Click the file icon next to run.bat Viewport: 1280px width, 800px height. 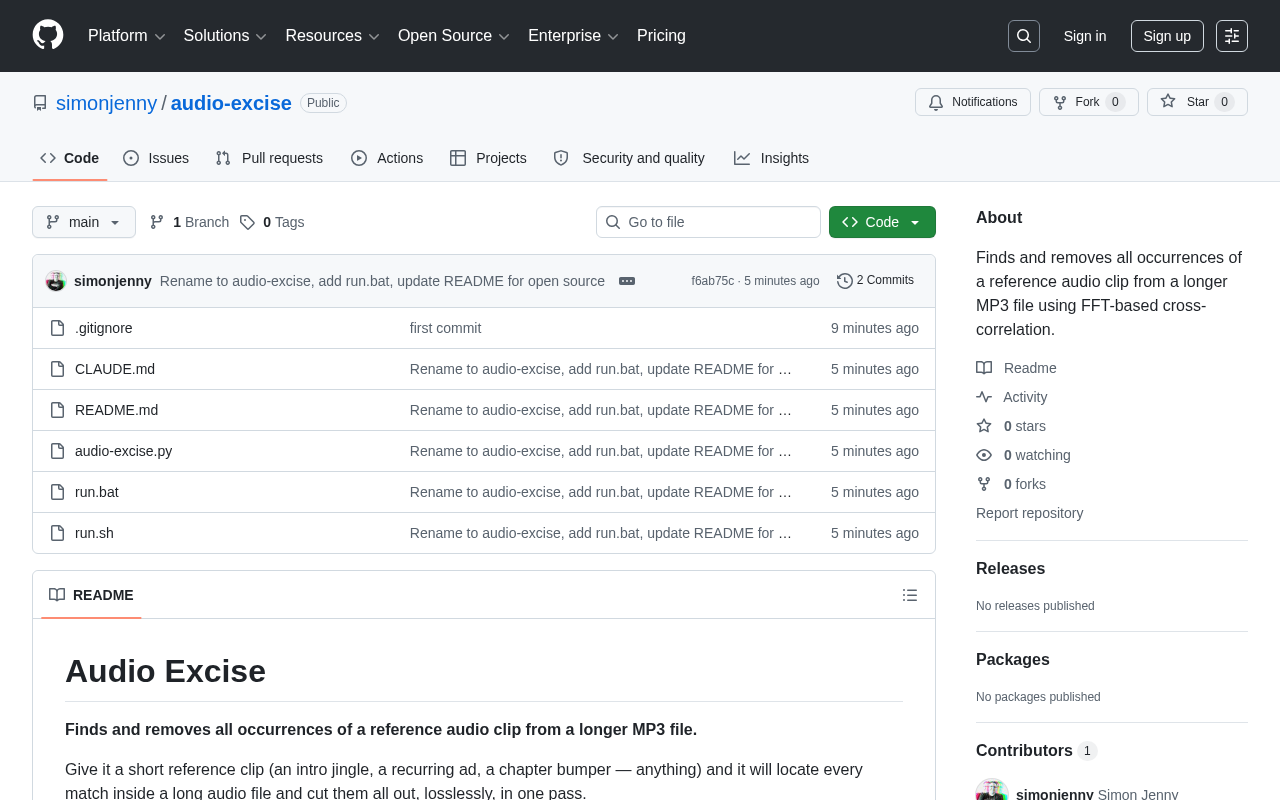(57, 492)
